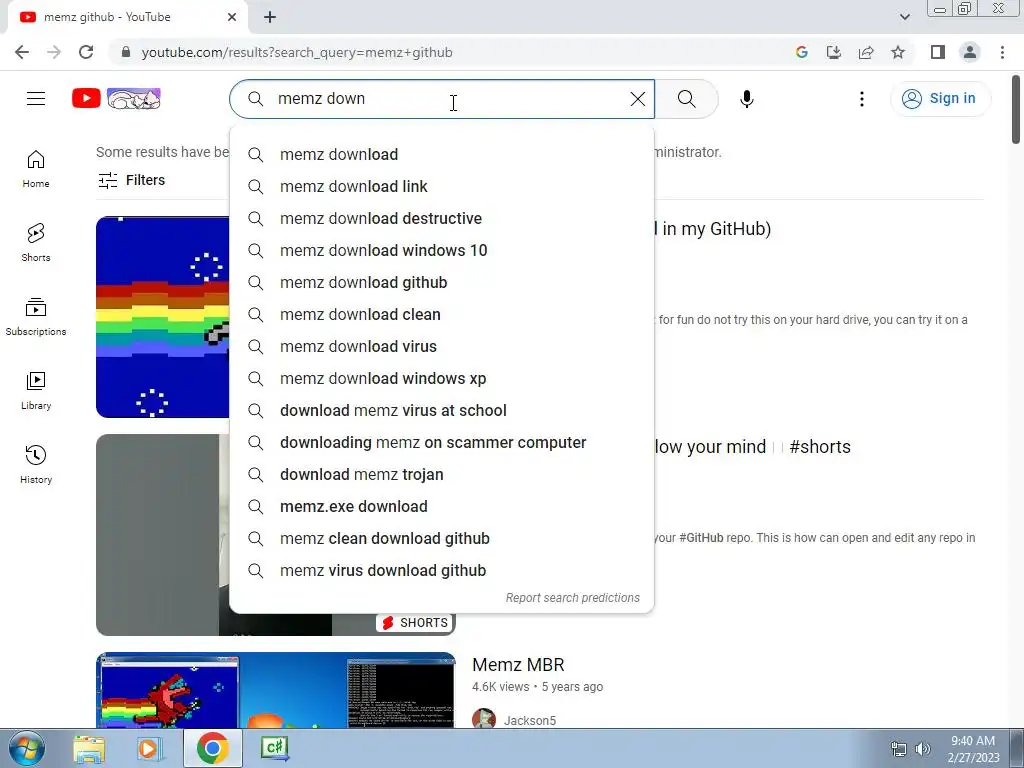
Task: Click the address bar URL
Action: (297, 52)
